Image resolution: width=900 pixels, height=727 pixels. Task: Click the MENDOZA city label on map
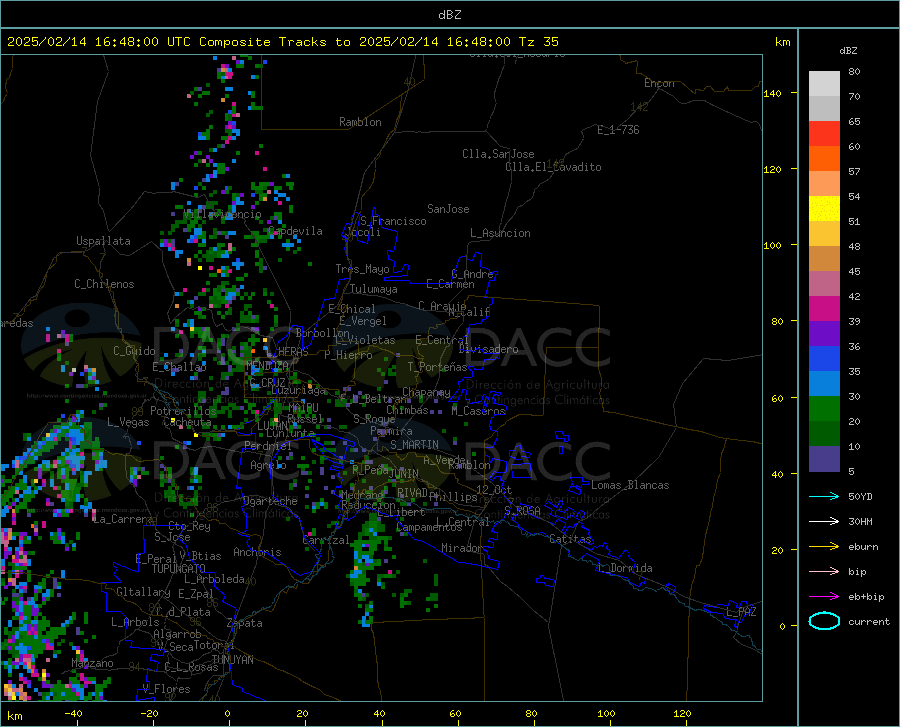point(267,366)
